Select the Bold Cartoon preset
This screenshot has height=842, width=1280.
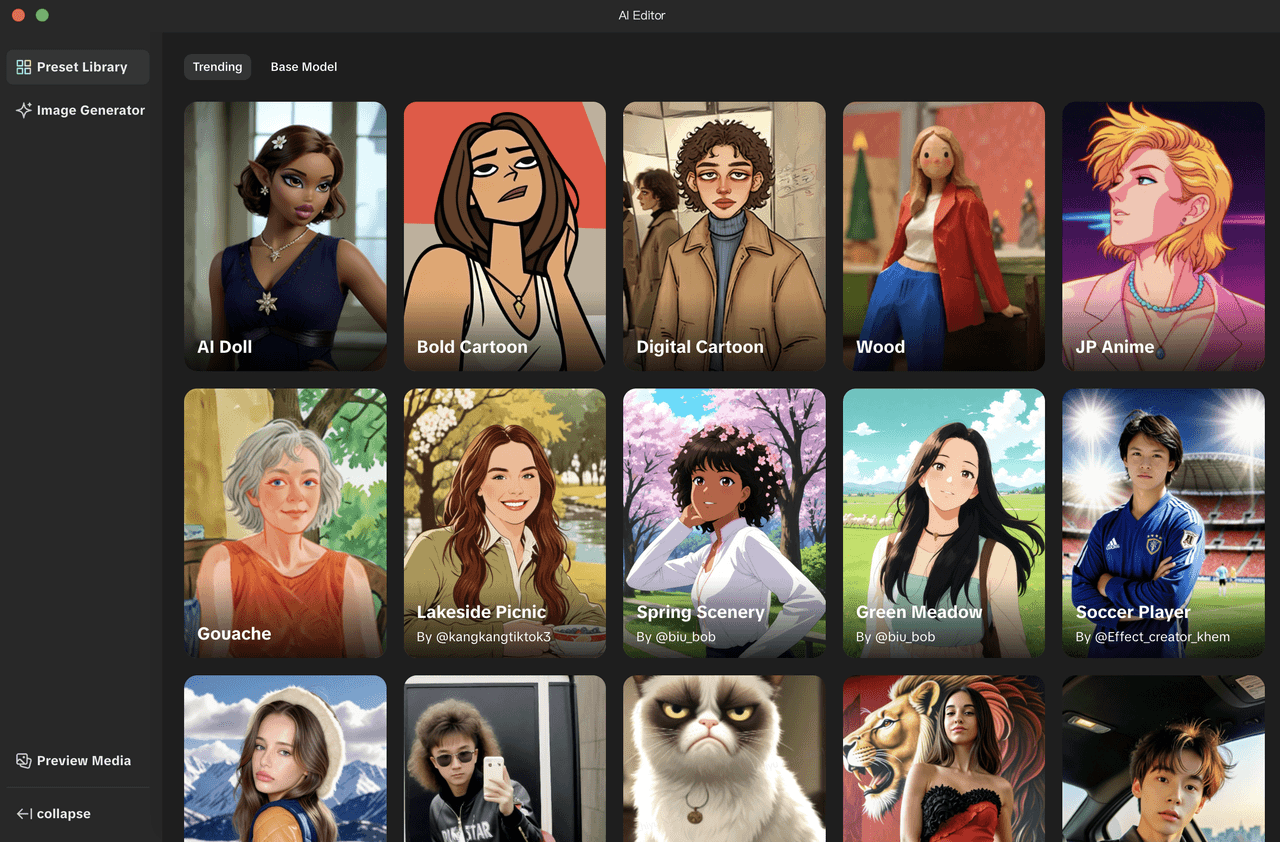(x=505, y=236)
